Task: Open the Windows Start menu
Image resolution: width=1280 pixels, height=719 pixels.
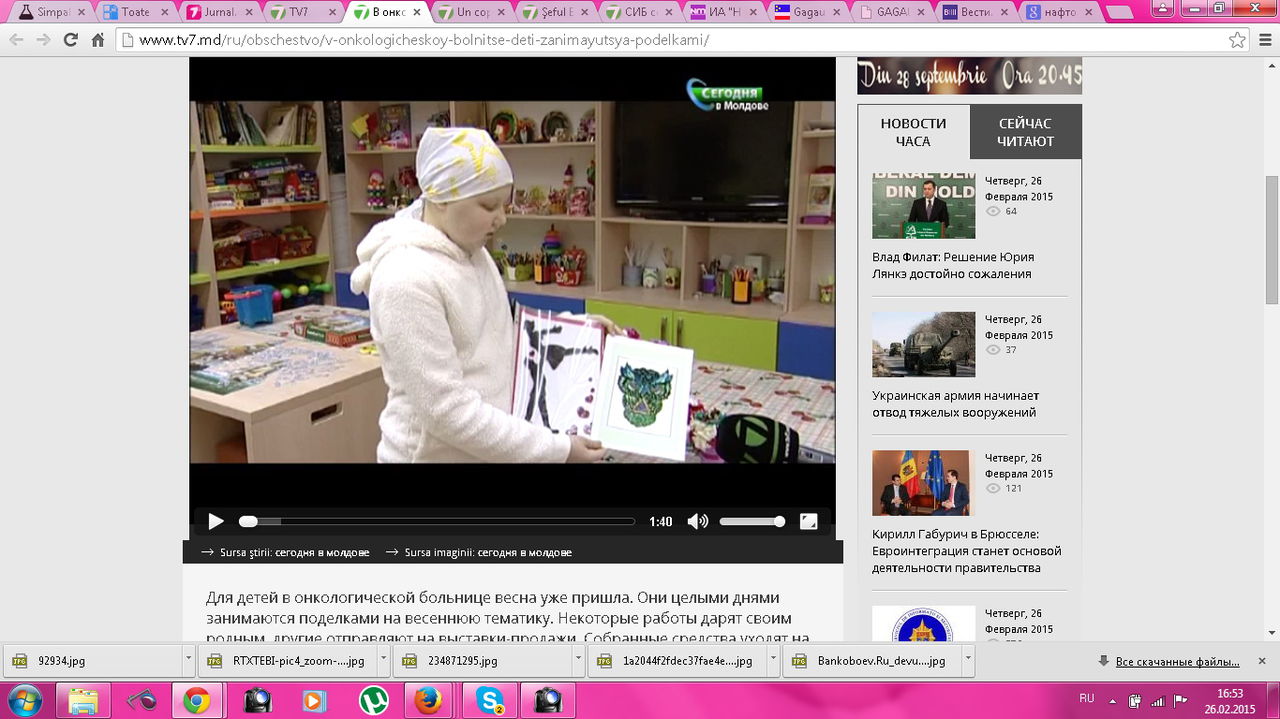Action: coord(24,700)
